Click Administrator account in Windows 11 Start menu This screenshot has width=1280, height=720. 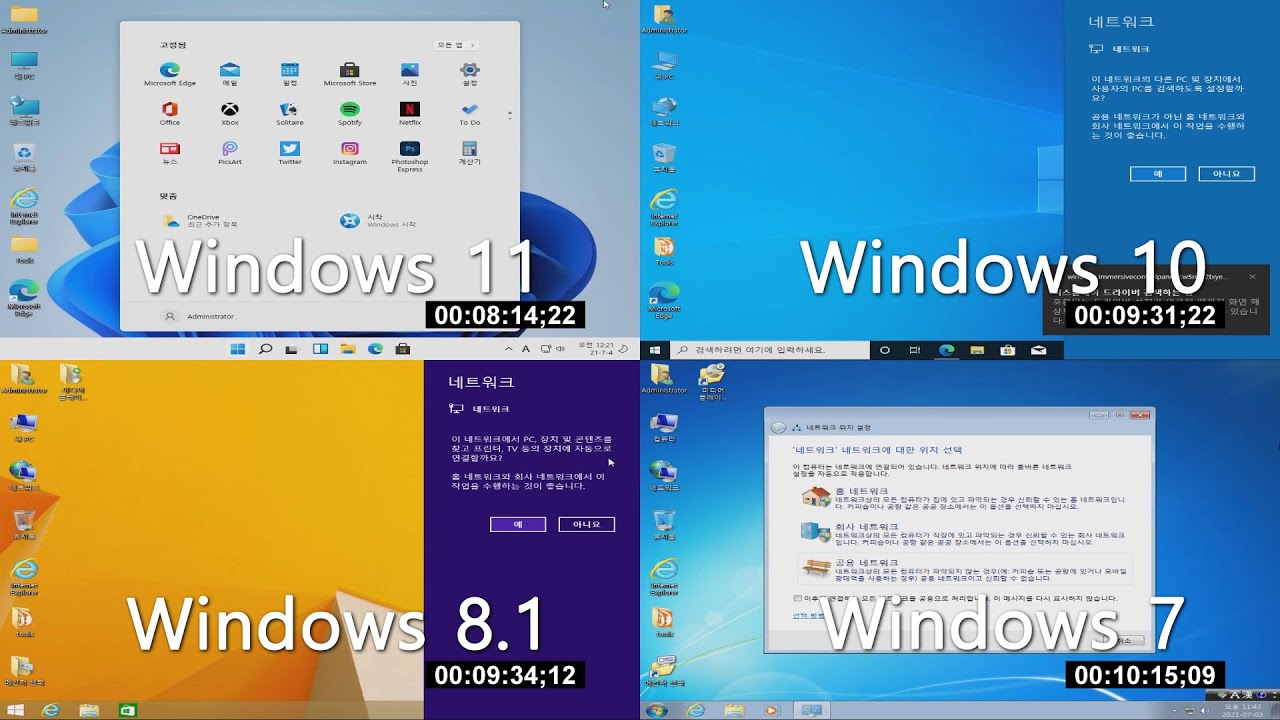click(198, 316)
